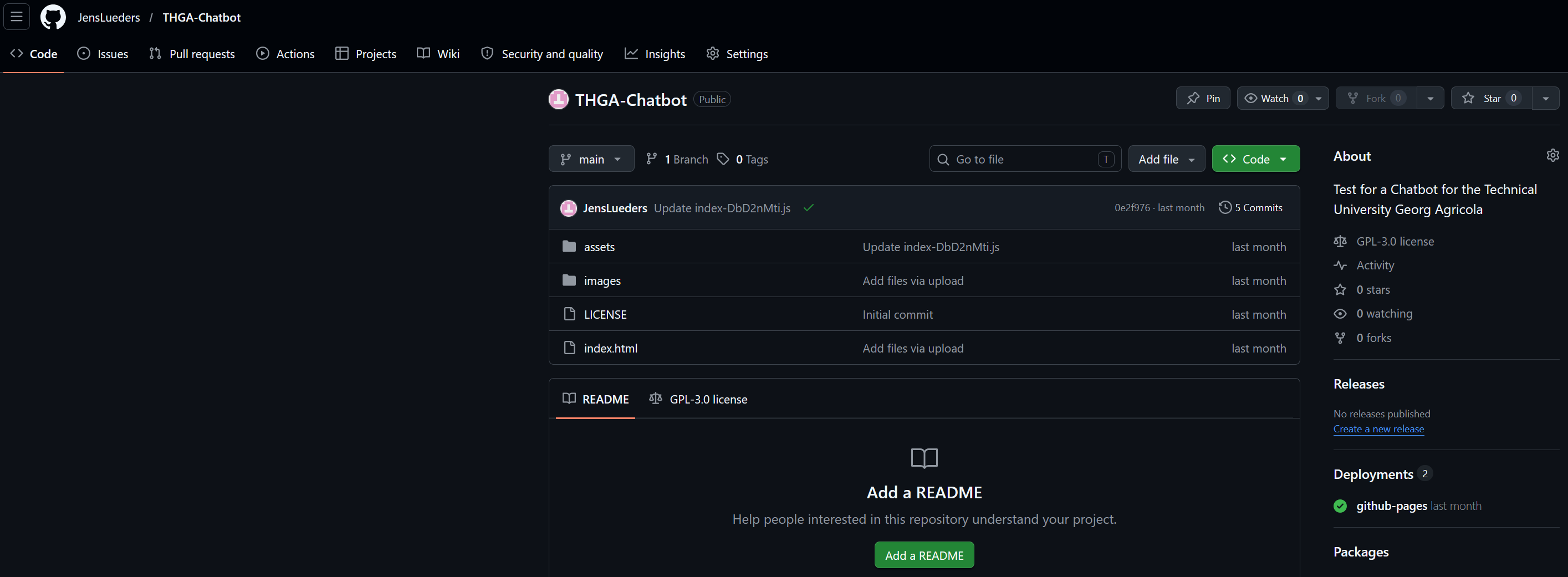Screen dimensions: 1568x577
Task: Edit About details with gear icon
Action: (x=1552, y=156)
